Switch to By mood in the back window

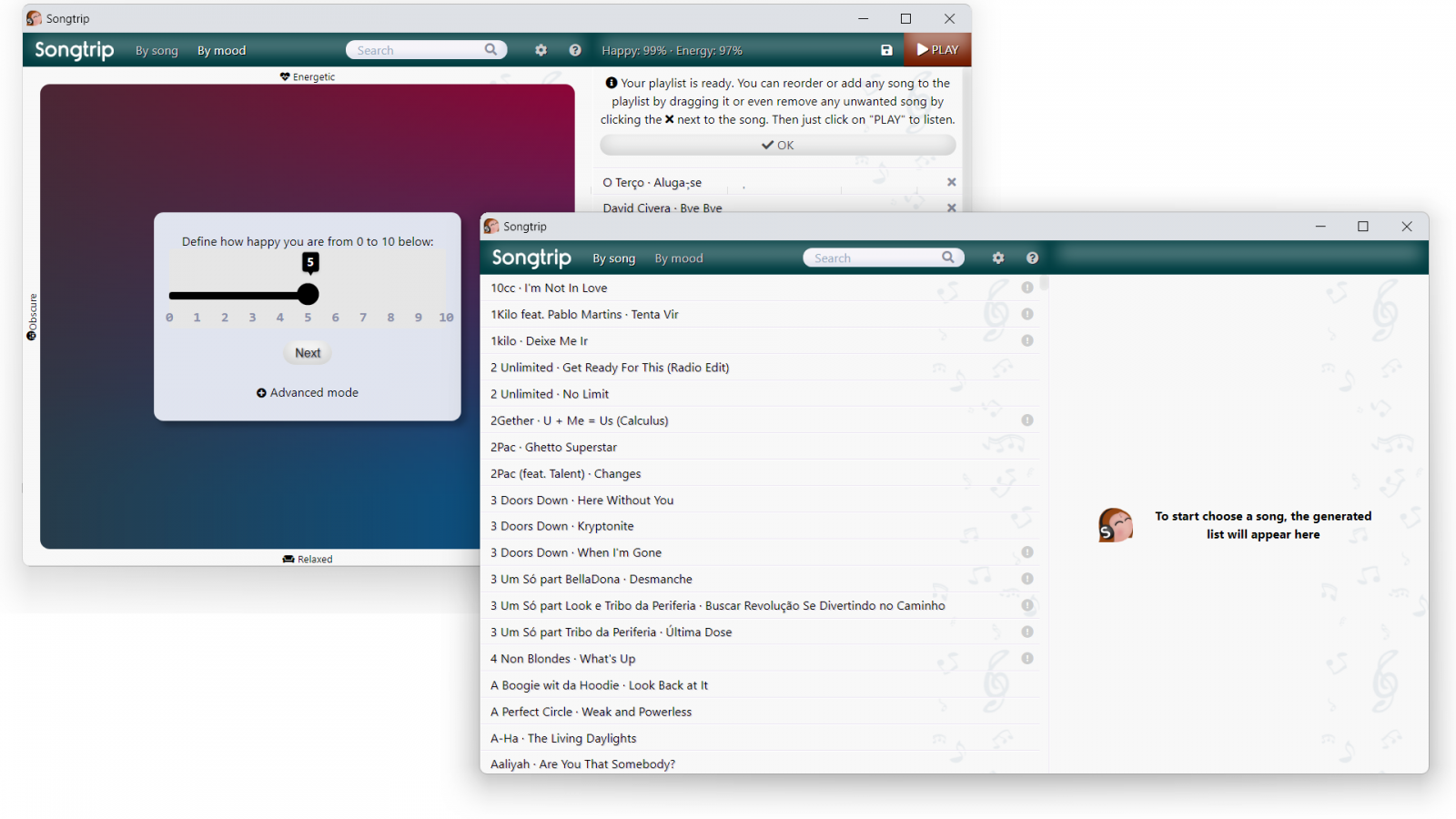coord(222,51)
